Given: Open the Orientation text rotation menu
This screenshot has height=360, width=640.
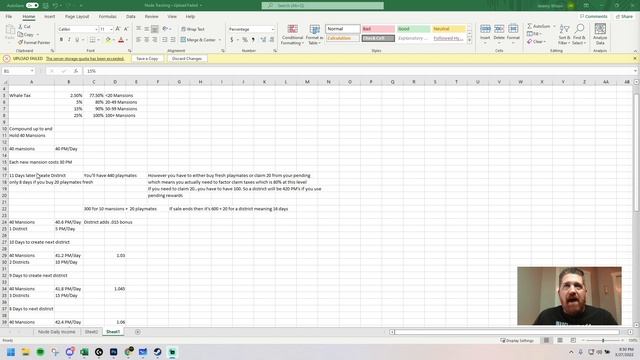Looking at the screenshot, I should [x=166, y=29].
